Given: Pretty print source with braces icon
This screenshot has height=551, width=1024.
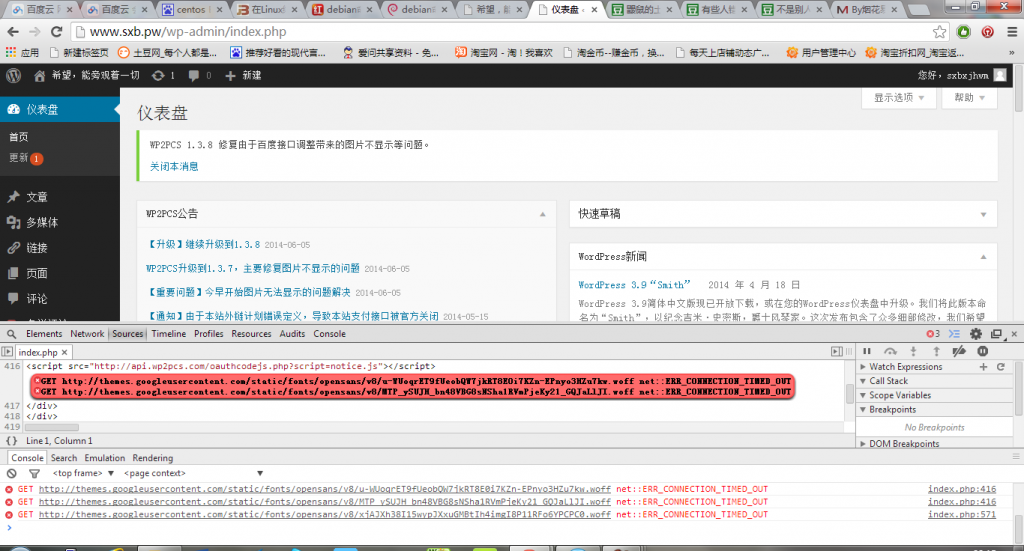Looking at the screenshot, I should [x=11, y=441].
